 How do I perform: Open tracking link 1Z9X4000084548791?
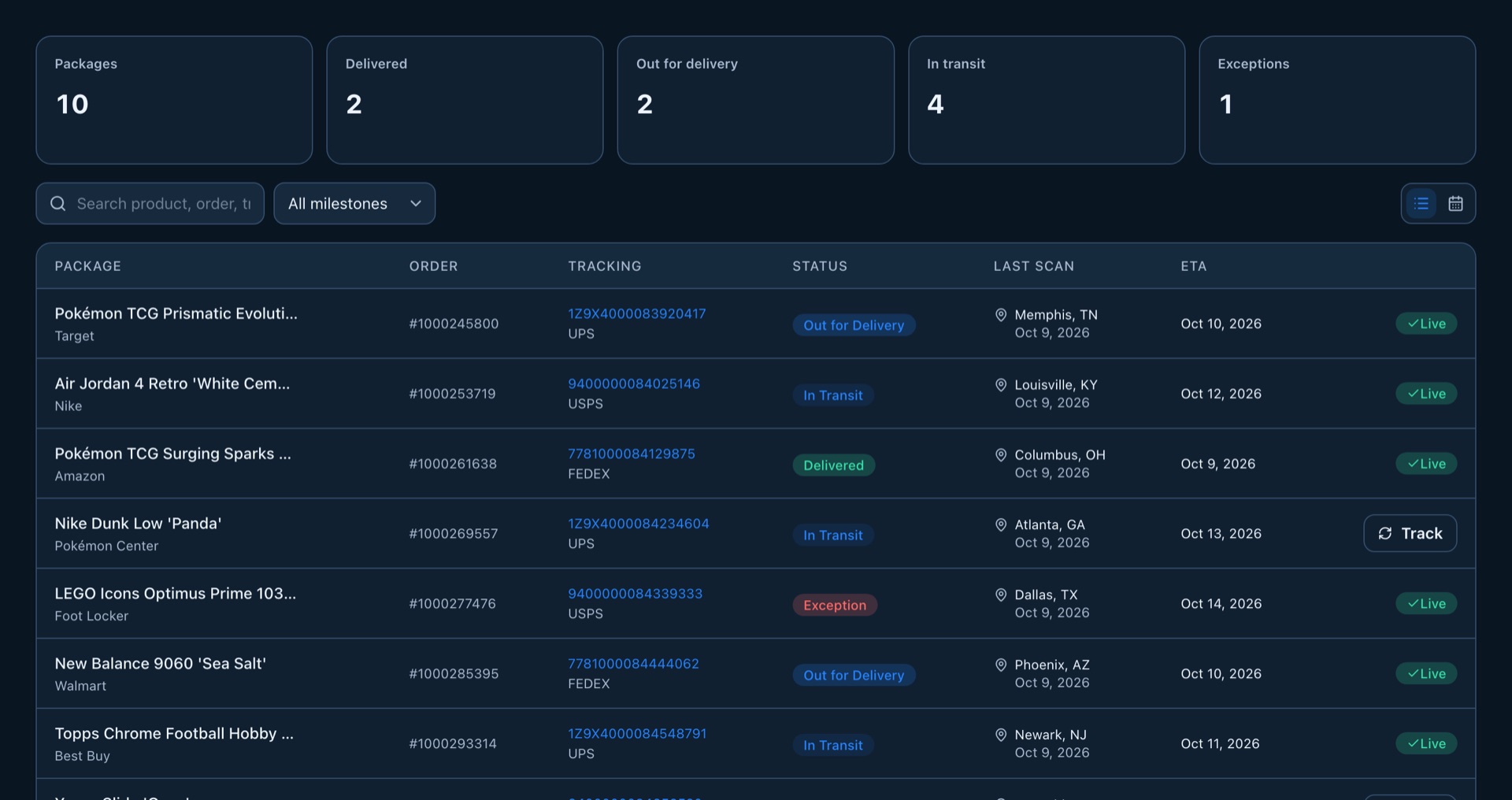coord(637,734)
